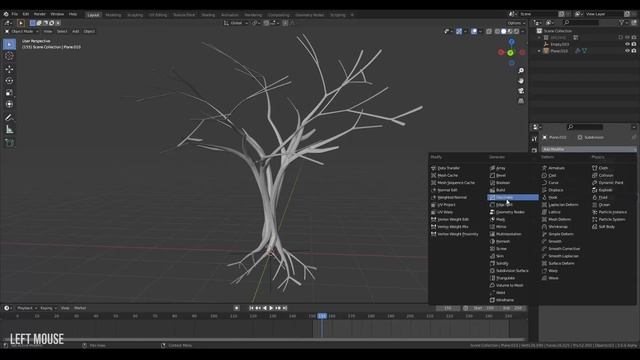Select the Annotate pencil tool

click(9, 118)
